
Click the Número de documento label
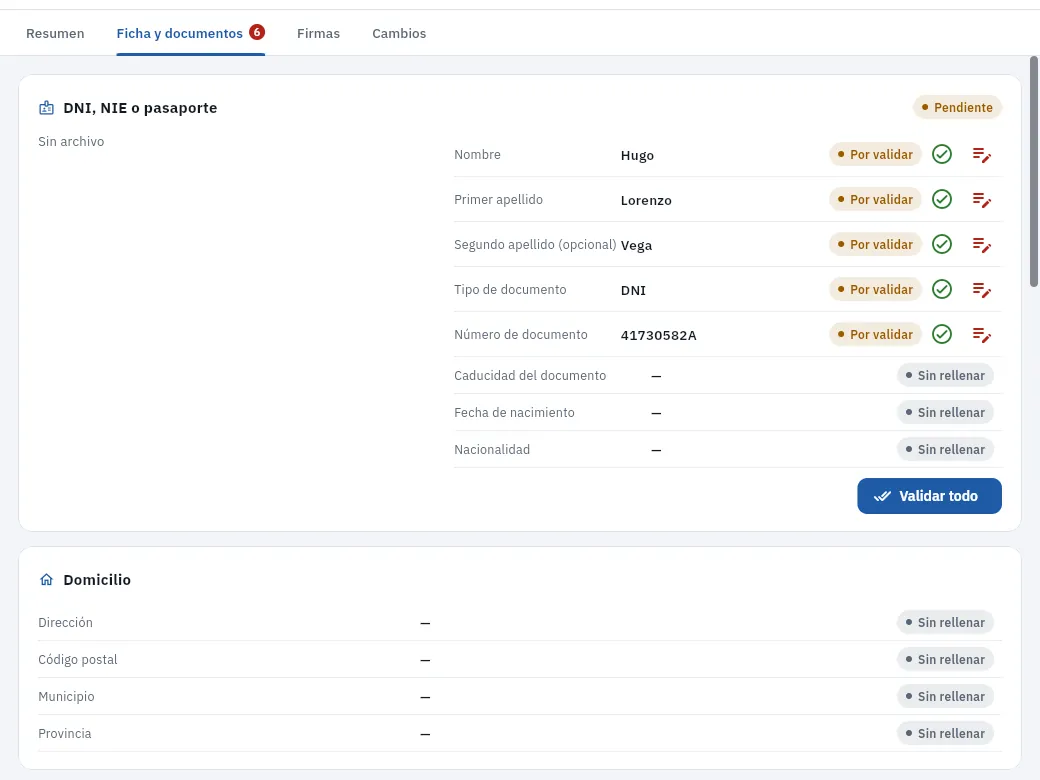(521, 335)
